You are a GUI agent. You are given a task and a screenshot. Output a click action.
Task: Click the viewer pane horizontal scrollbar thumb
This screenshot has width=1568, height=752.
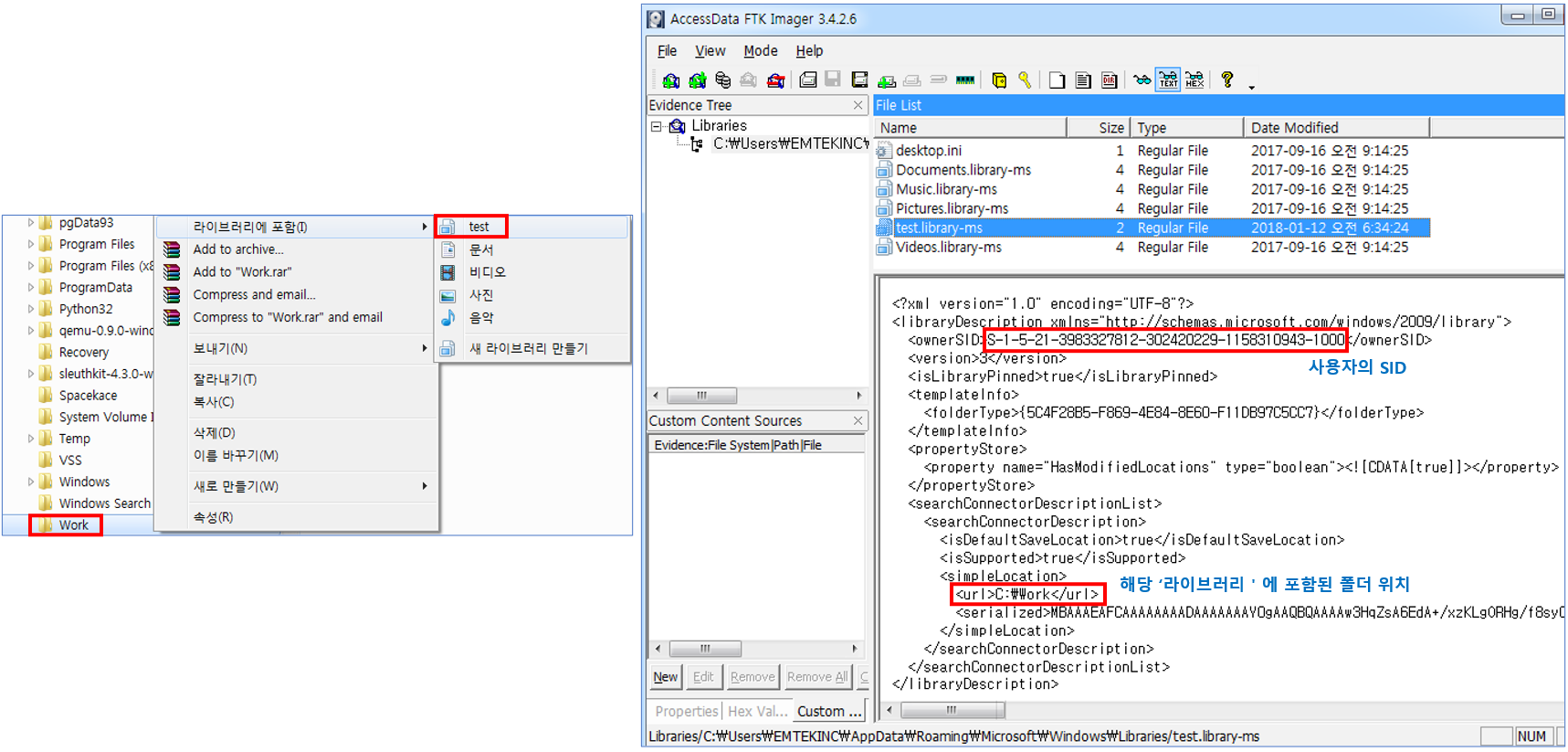click(952, 710)
